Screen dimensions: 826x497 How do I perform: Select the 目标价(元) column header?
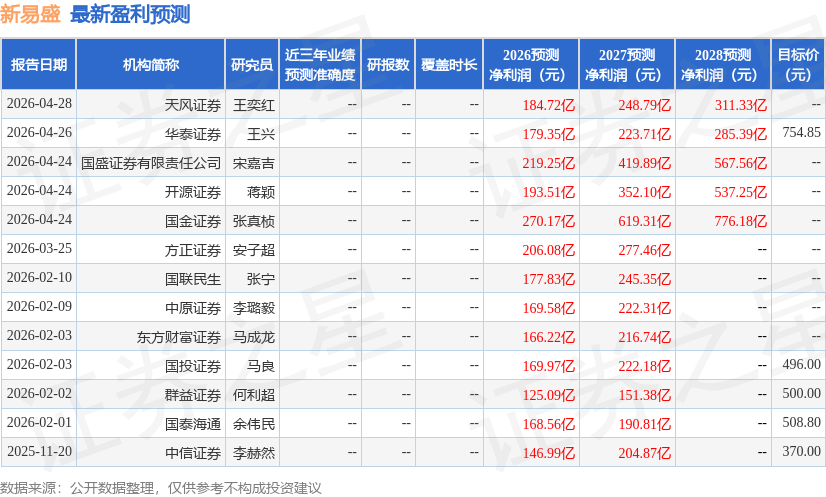(x=798, y=64)
